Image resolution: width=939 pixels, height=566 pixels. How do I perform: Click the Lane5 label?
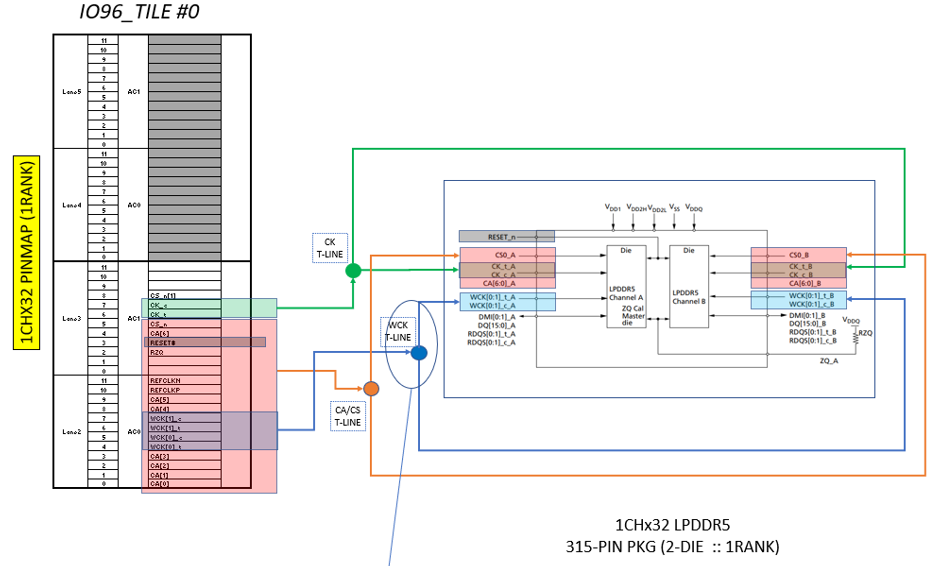click(71, 92)
